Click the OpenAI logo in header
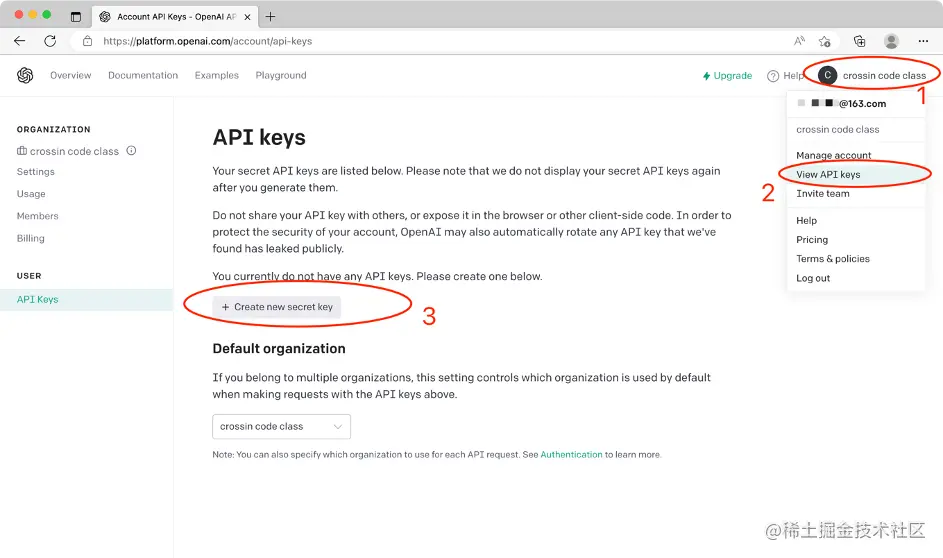 25,75
